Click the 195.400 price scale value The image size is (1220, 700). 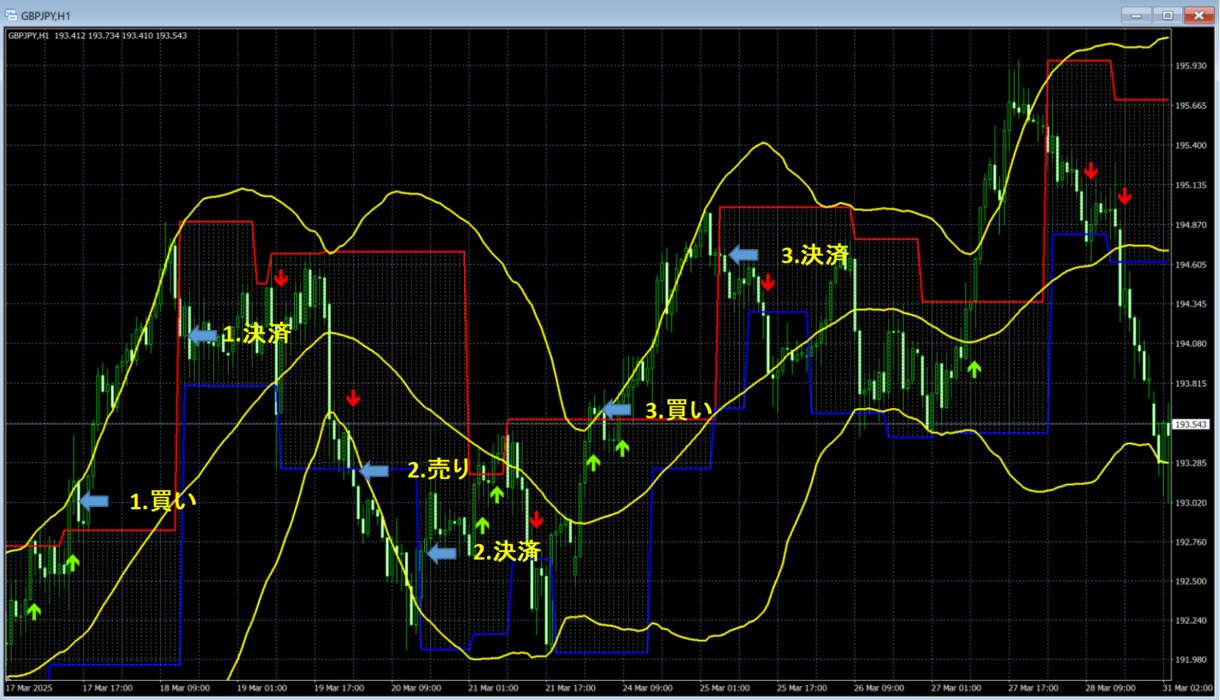pos(1190,146)
